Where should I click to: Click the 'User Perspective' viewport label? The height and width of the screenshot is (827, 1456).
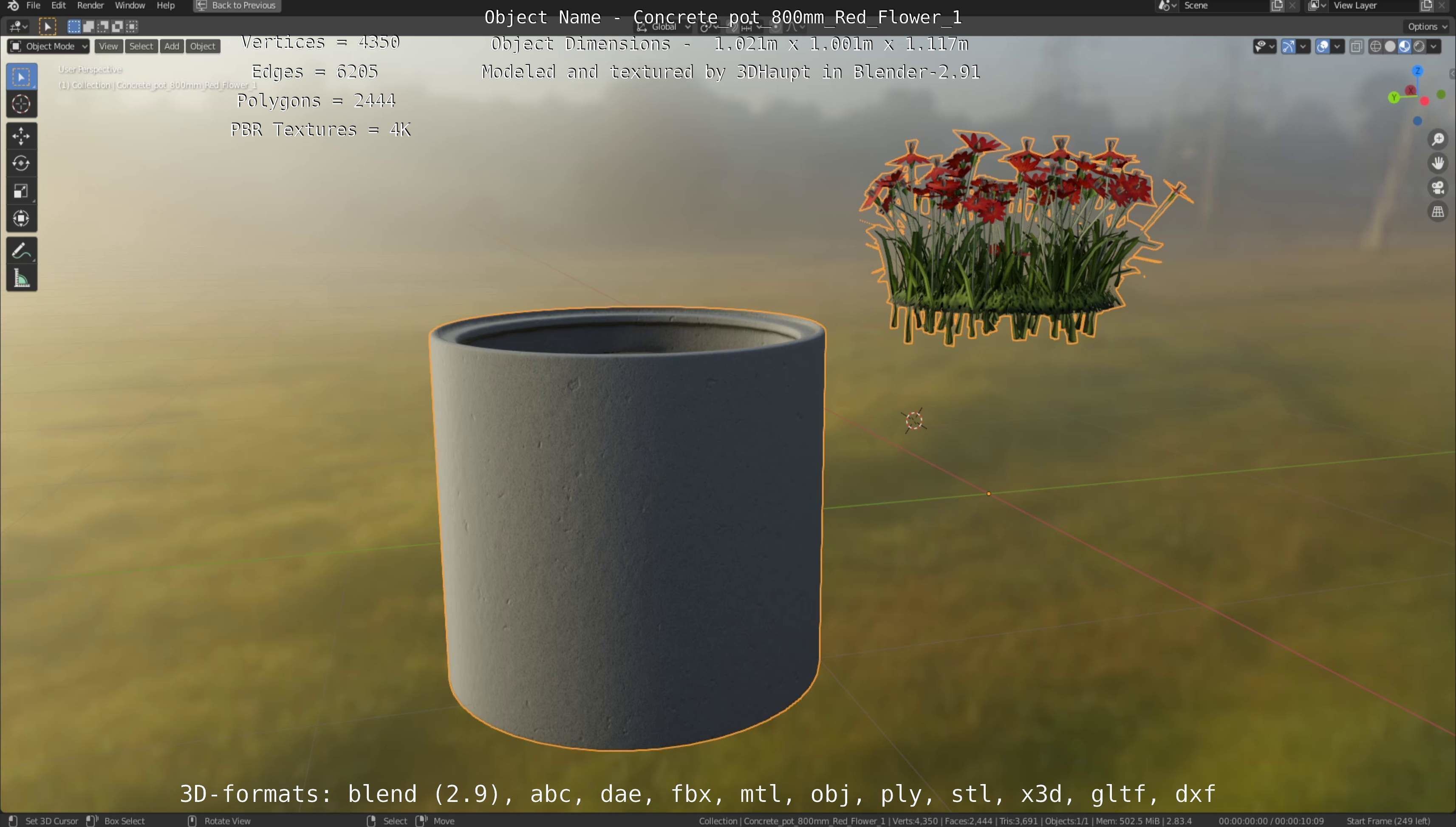[90, 69]
